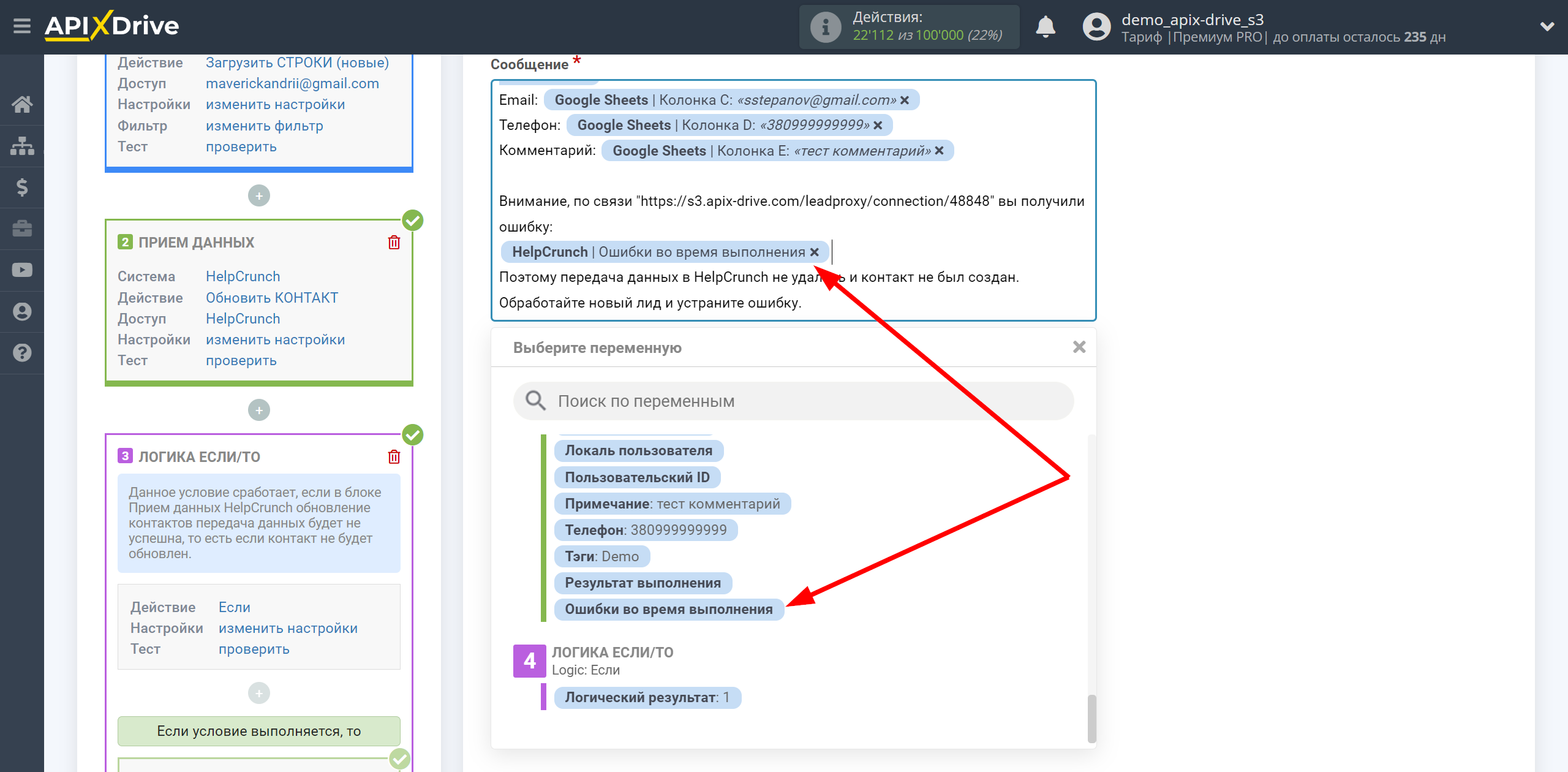
Task: Click the Действия usage counter
Action: click(910, 27)
